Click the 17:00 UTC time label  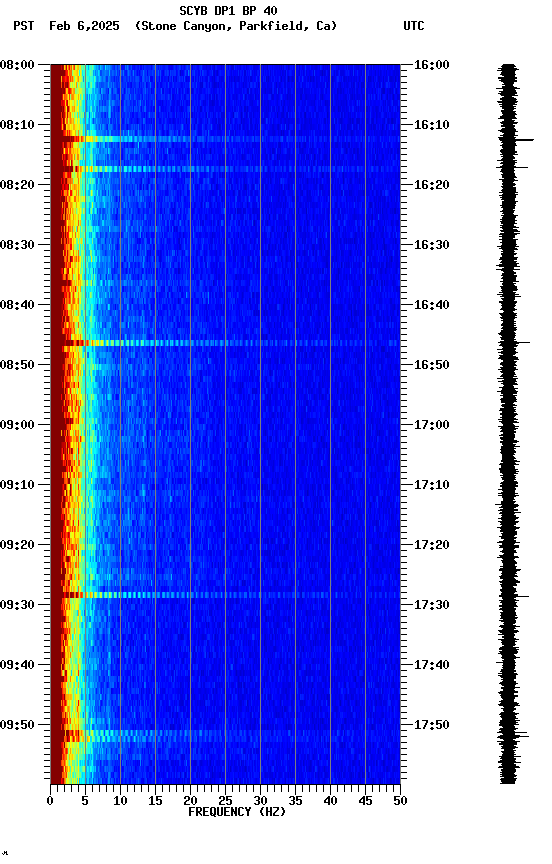point(431,425)
